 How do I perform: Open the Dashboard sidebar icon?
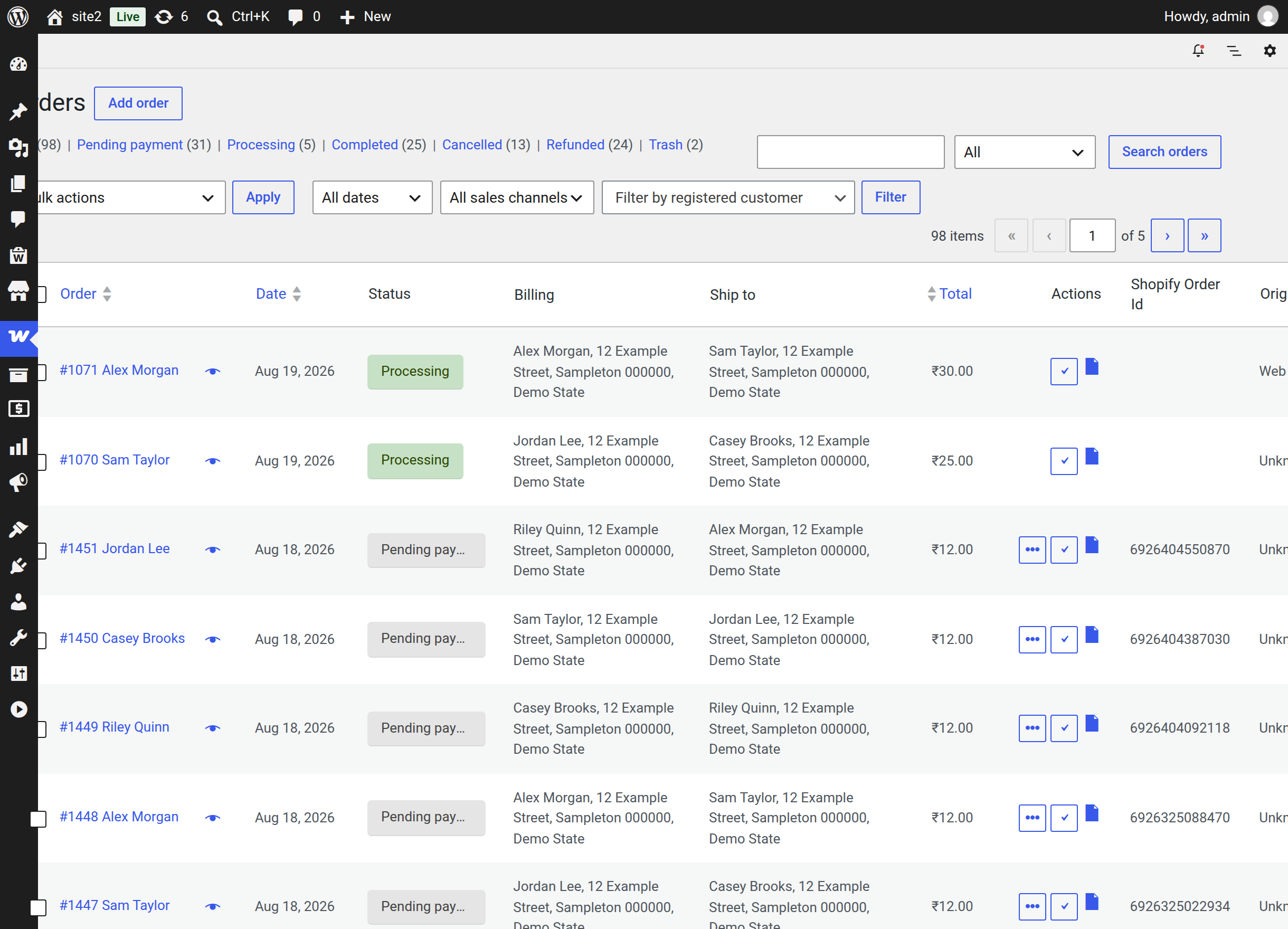19,63
